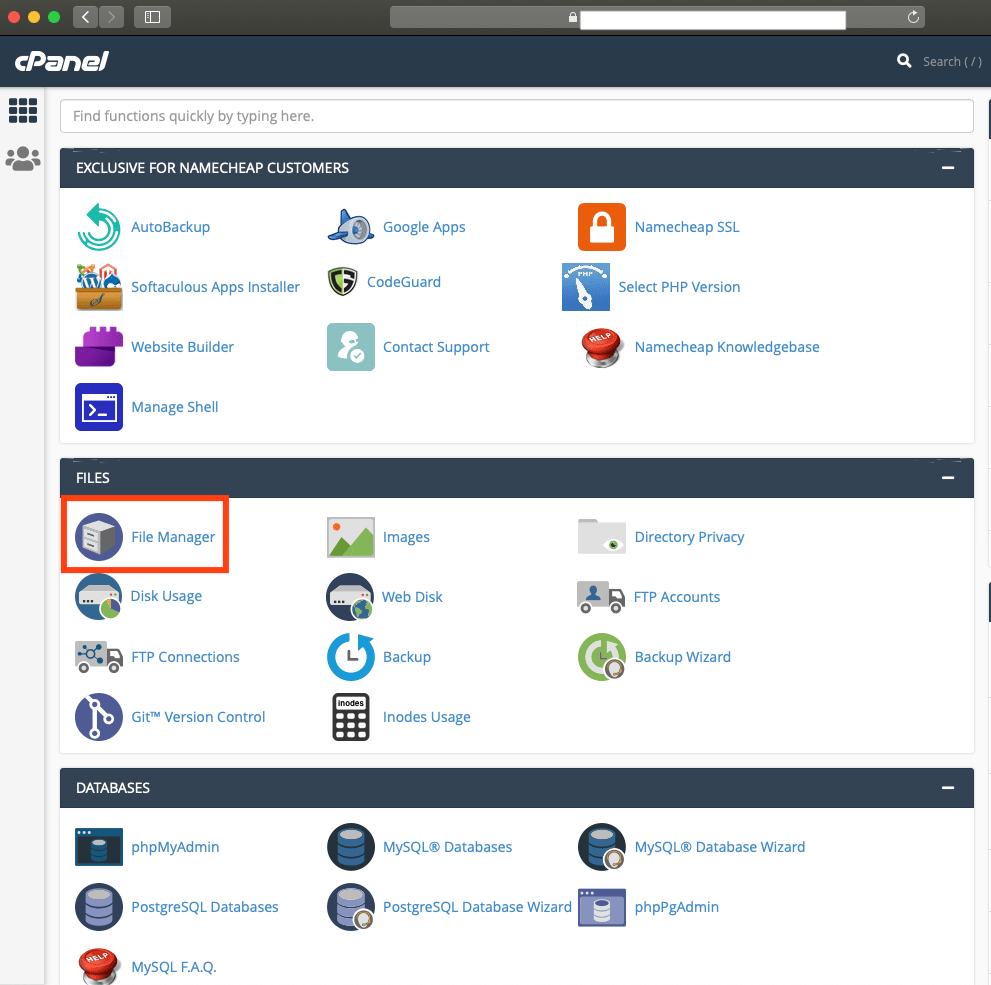Viewport: 991px width, 985px height.
Task: Open the phpMyAdmin icon
Action: (99, 847)
